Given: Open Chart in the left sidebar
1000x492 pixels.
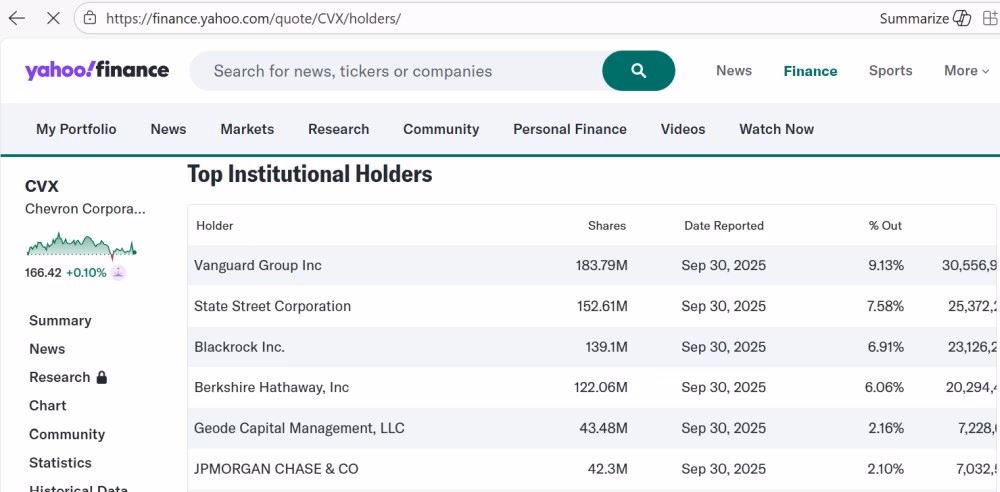Looking at the screenshot, I should click(48, 406).
